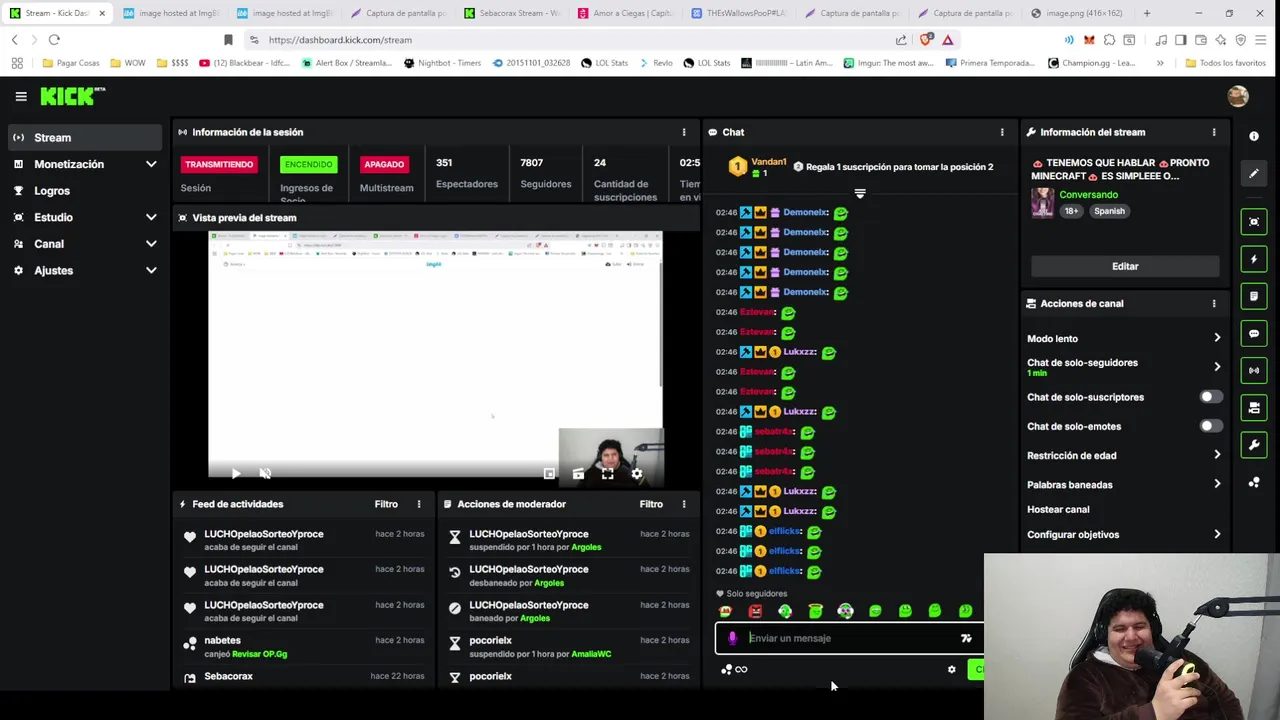
Task: Click the browser address bar URL
Action: 340,40
